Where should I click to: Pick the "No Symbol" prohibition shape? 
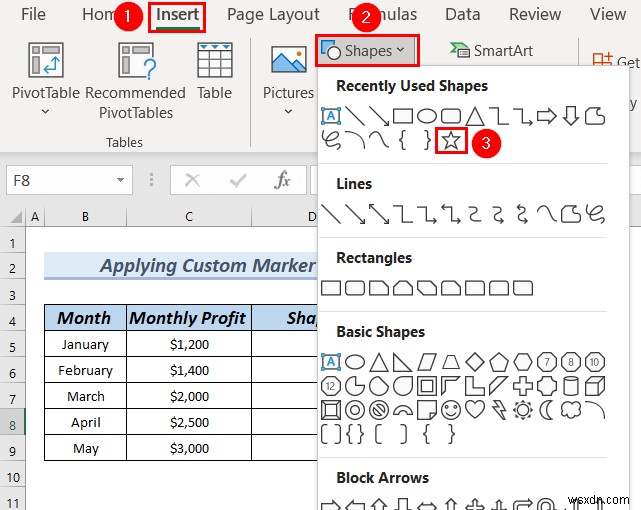pos(379,410)
